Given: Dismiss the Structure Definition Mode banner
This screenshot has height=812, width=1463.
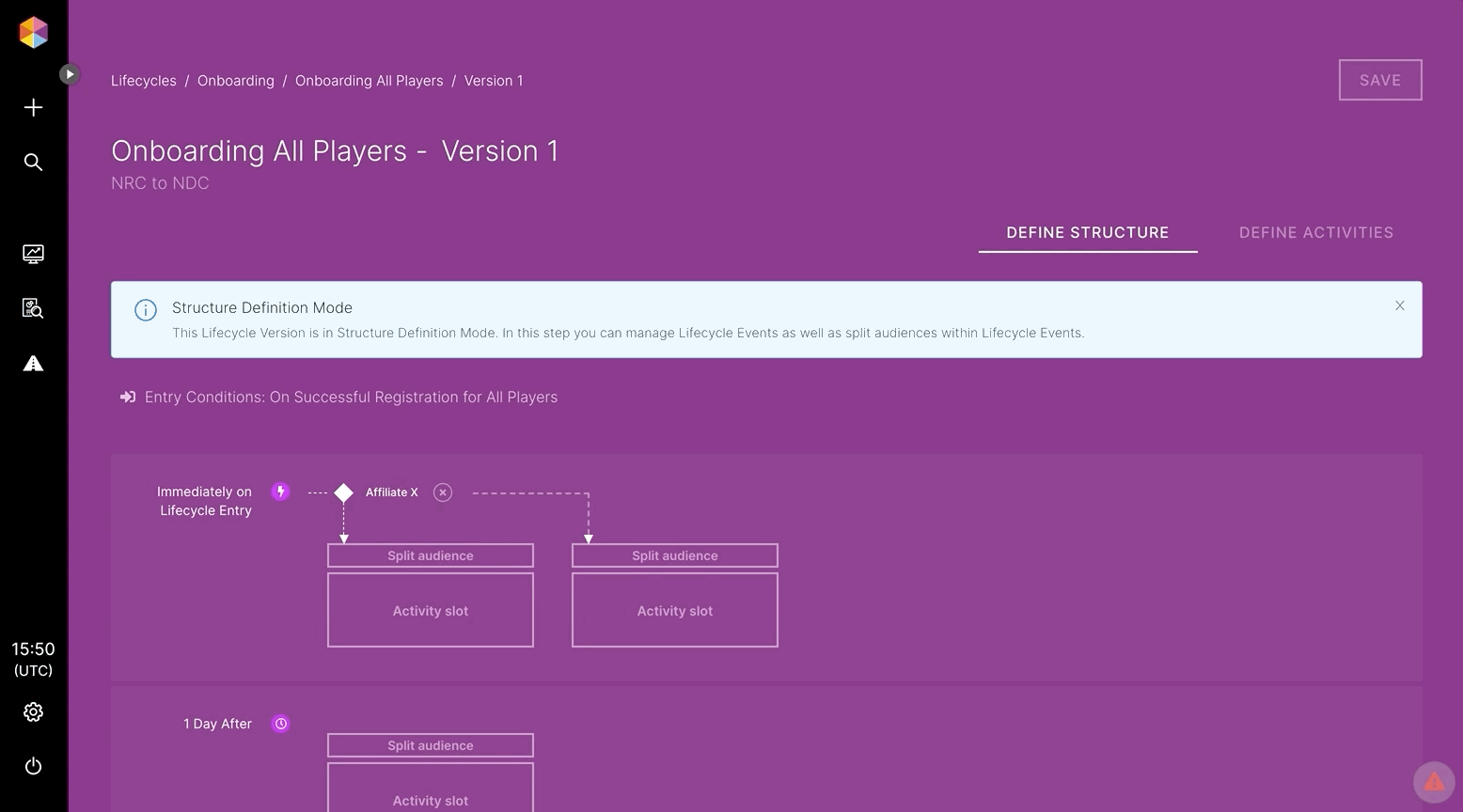Looking at the screenshot, I should tap(1399, 305).
